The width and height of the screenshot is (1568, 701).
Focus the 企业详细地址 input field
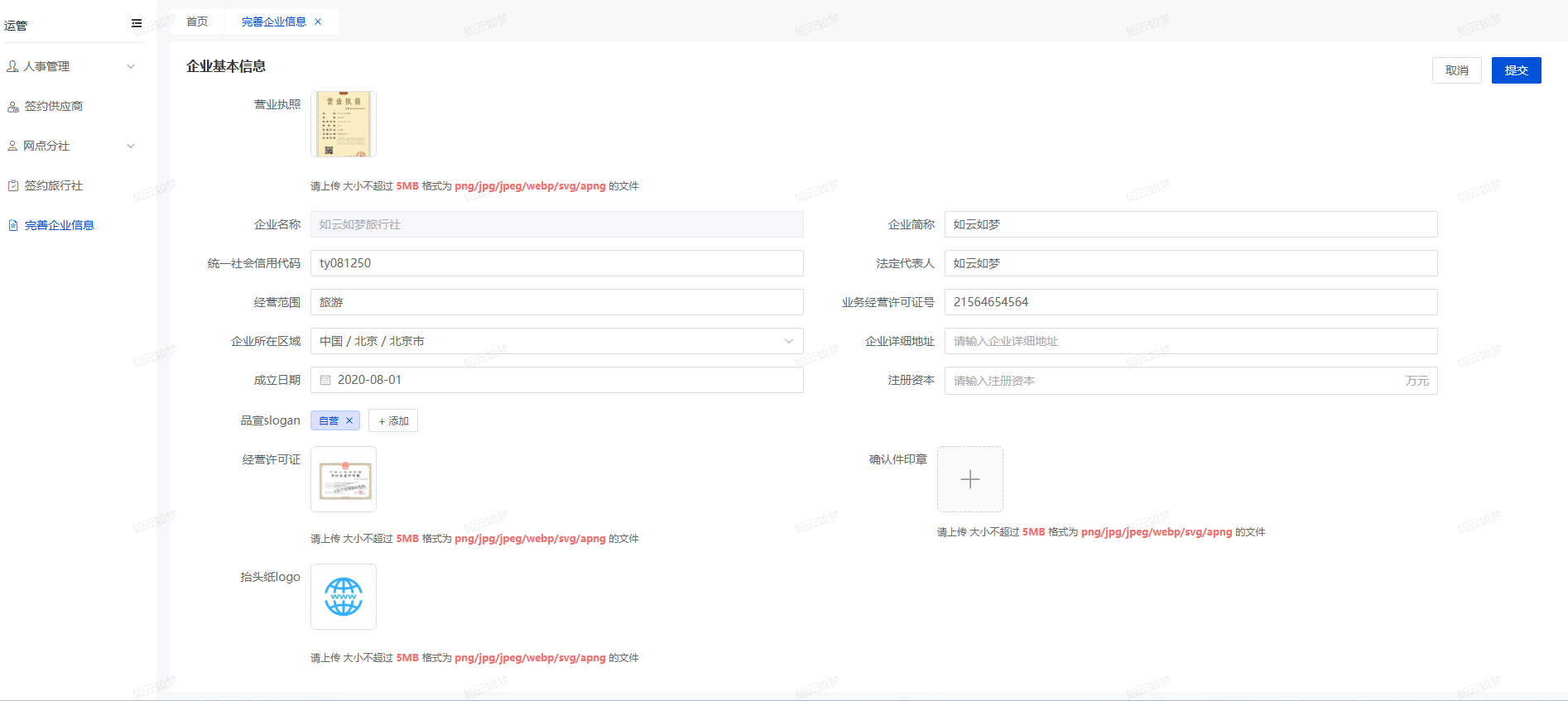pyautogui.click(x=1190, y=341)
